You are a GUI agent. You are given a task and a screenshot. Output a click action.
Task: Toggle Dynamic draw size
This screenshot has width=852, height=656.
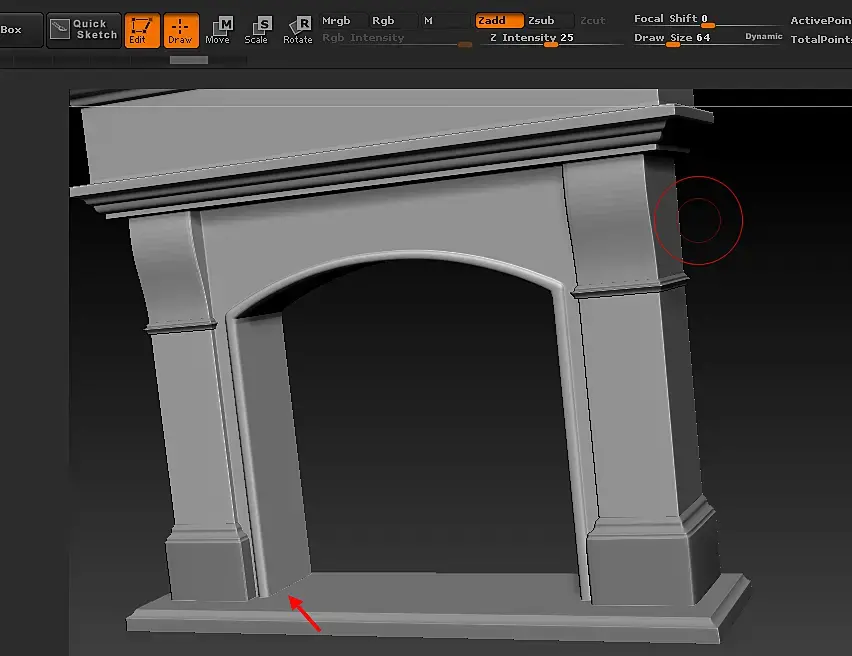coord(763,36)
